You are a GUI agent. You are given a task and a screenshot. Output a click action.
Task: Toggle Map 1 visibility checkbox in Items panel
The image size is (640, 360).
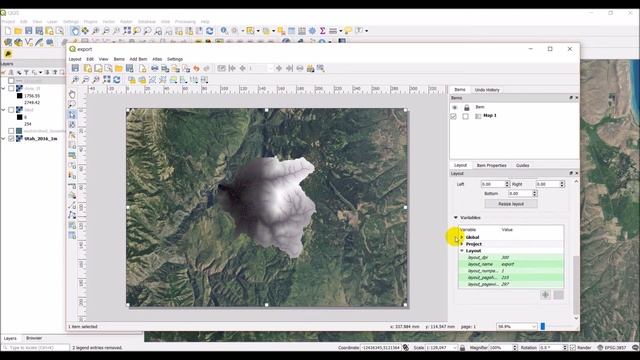tap(453, 116)
